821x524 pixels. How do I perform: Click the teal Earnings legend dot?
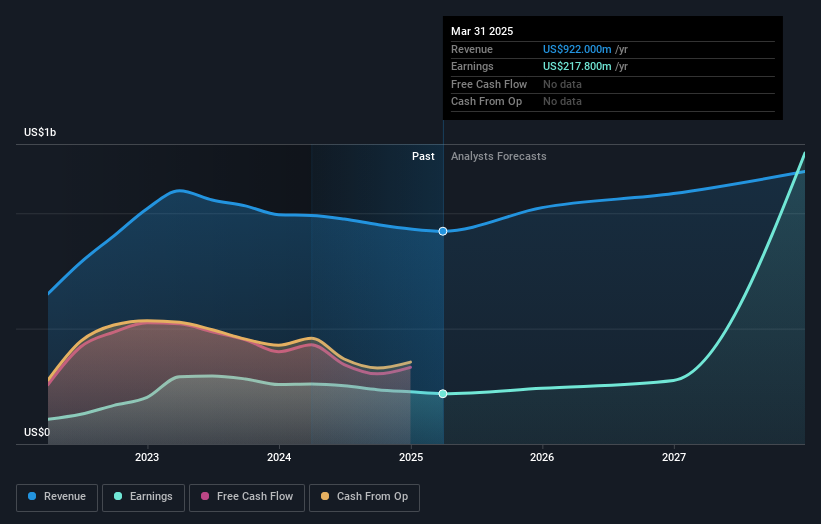pos(118,496)
